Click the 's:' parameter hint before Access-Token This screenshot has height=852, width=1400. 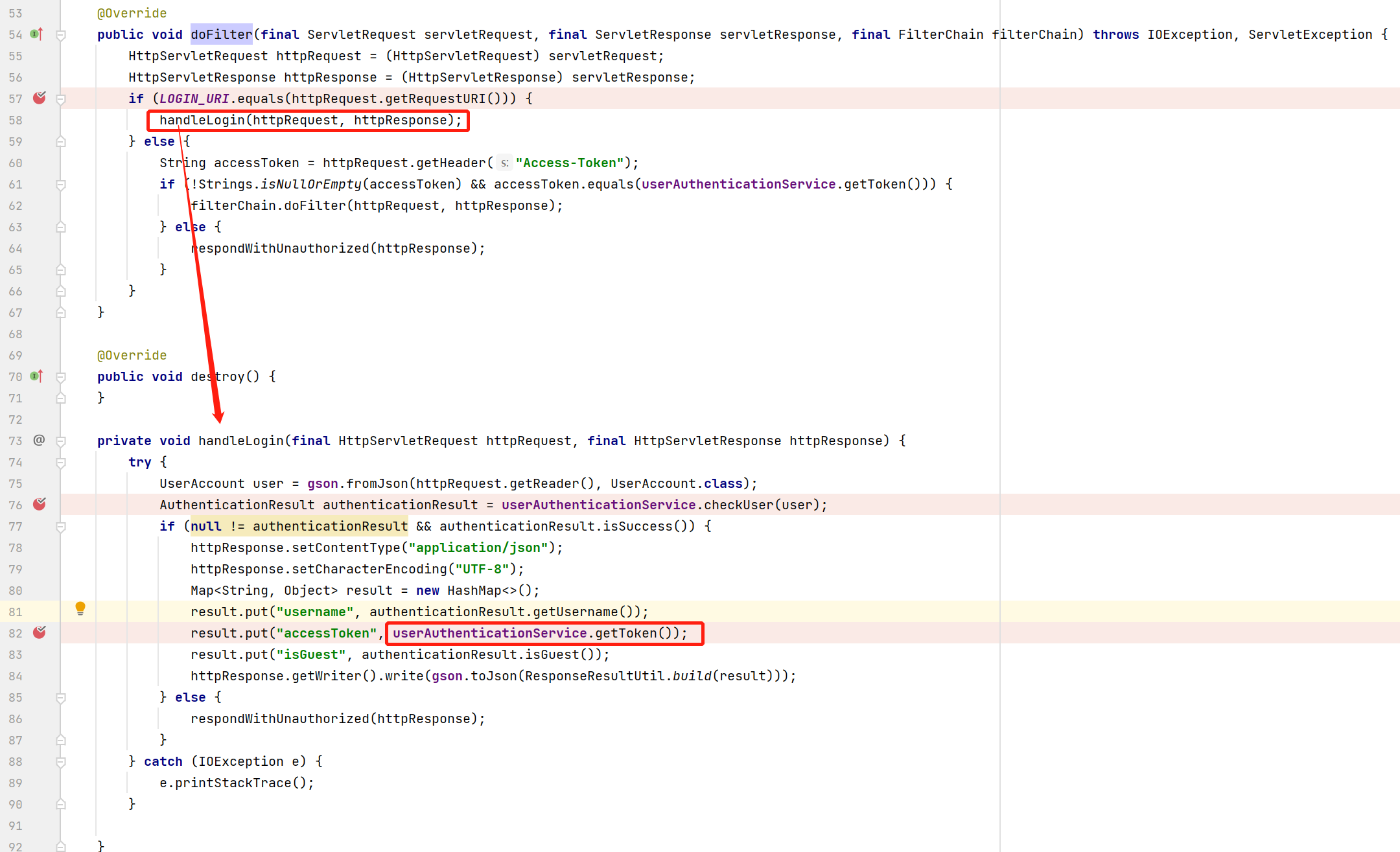[504, 163]
